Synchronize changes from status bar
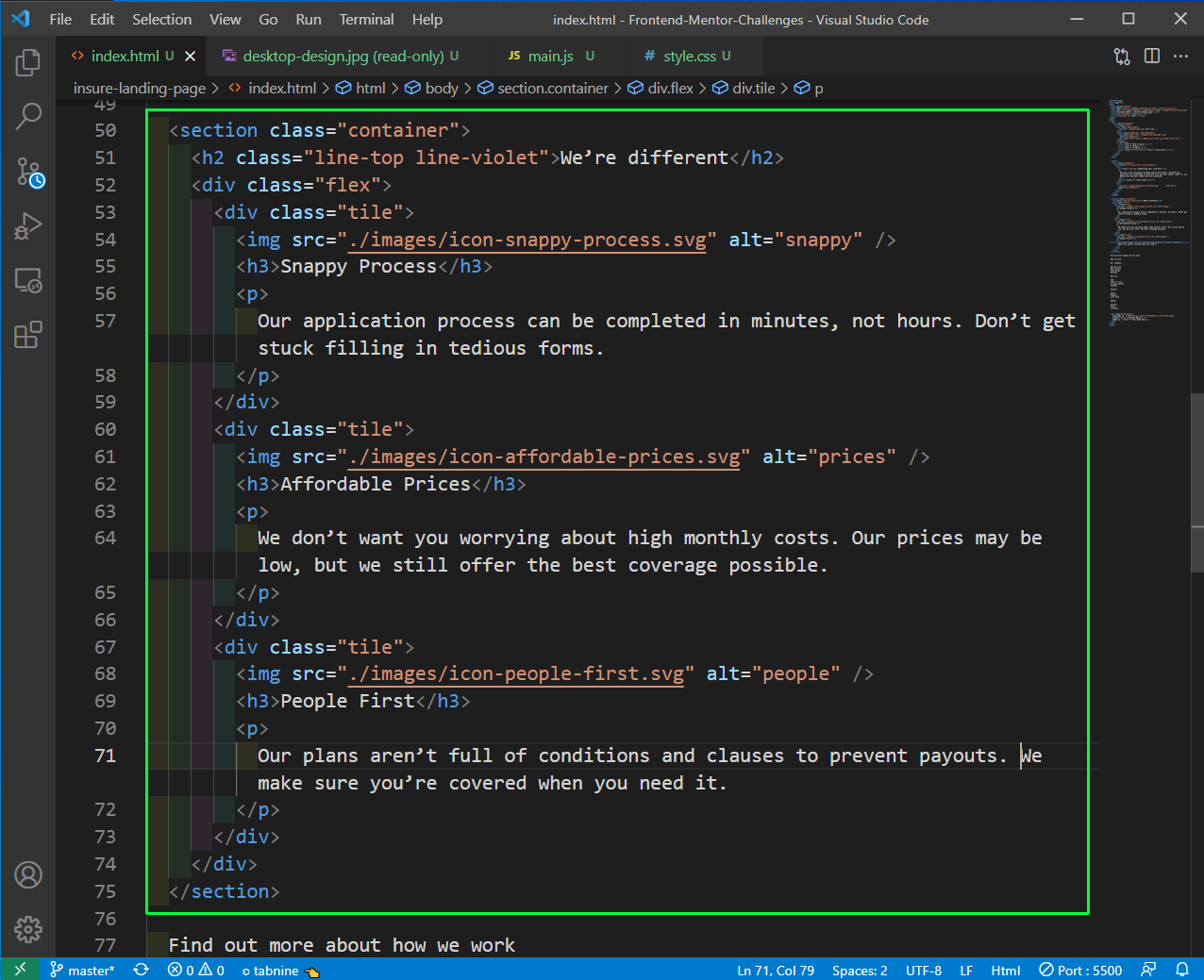The image size is (1204, 980). 142,970
